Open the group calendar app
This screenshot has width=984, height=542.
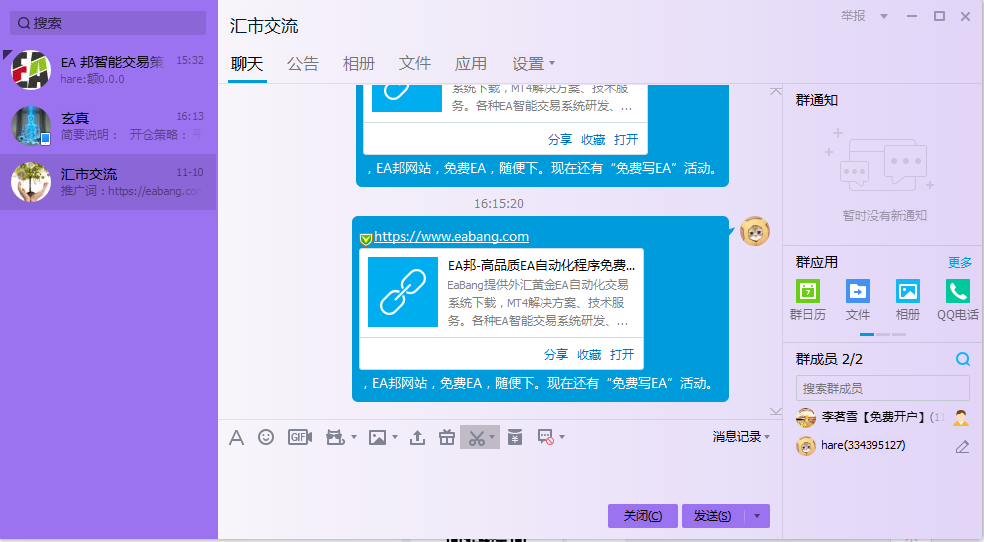(x=808, y=291)
